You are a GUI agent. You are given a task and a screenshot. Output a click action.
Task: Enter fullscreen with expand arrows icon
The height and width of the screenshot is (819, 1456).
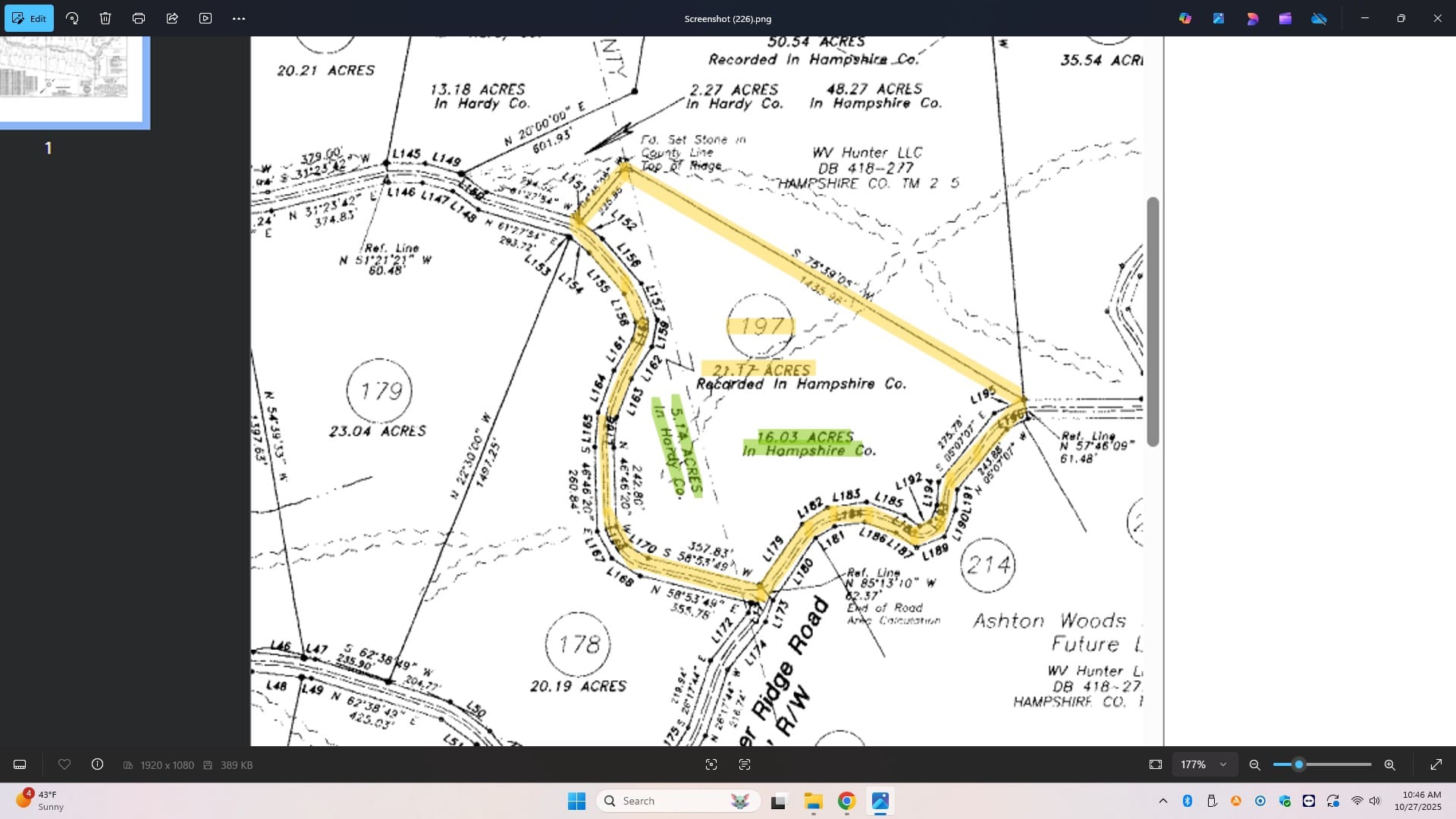[1436, 764]
